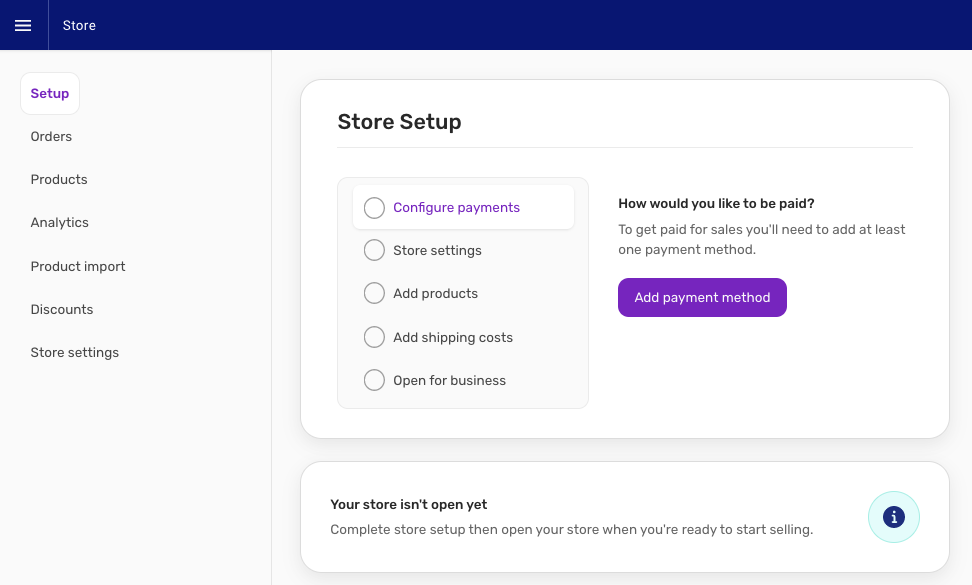
Task: Select the Add products step circle
Action: pyautogui.click(x=374, y=293)
